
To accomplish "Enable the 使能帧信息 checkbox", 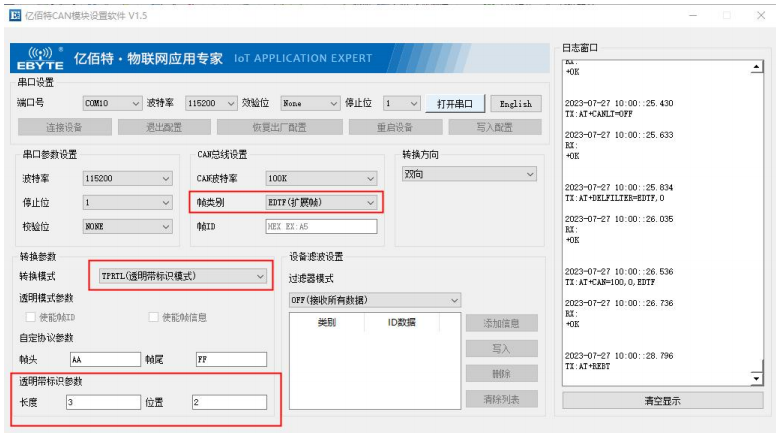I will point(154,318).
